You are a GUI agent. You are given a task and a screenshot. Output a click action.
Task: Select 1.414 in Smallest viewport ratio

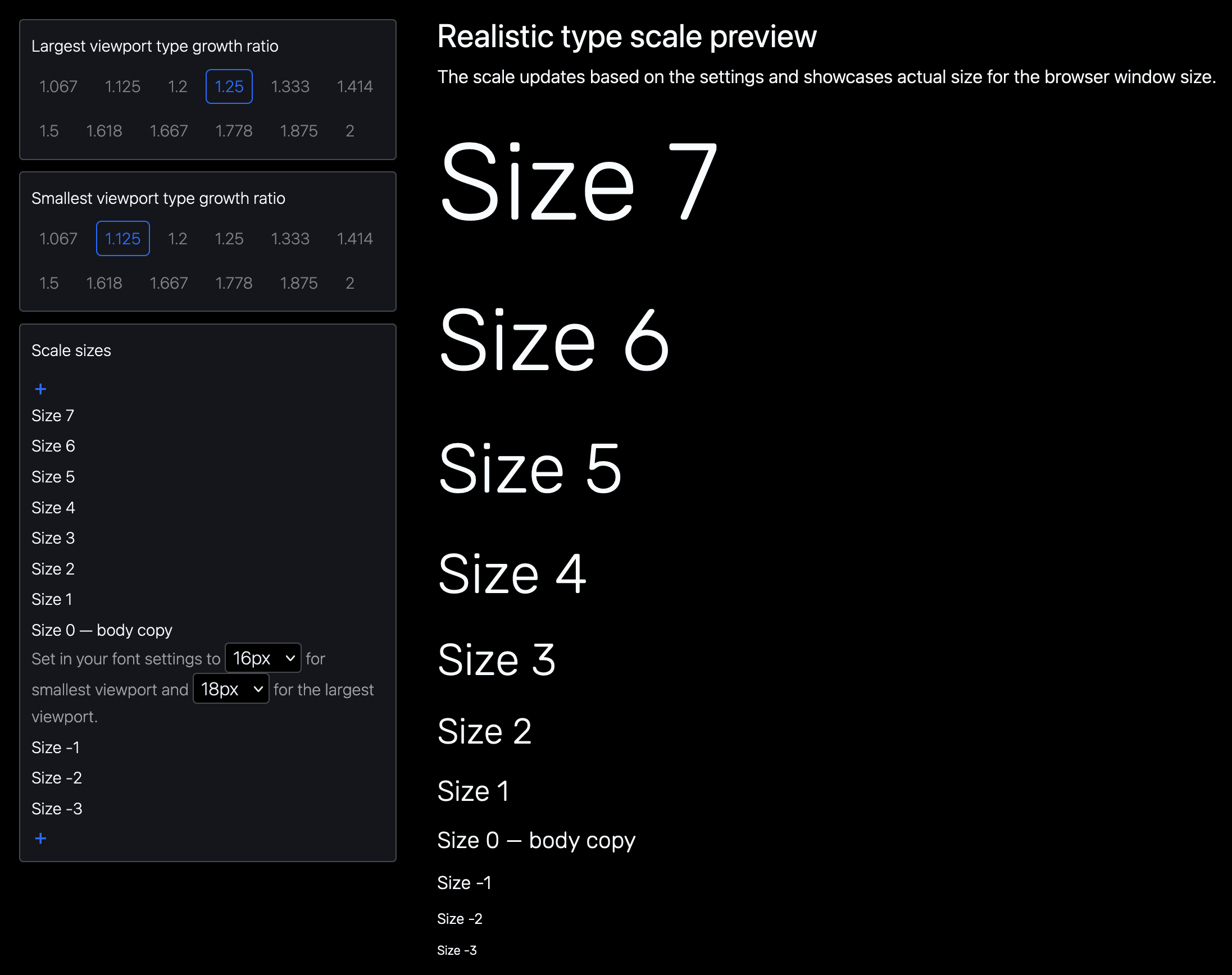point(354,239)
